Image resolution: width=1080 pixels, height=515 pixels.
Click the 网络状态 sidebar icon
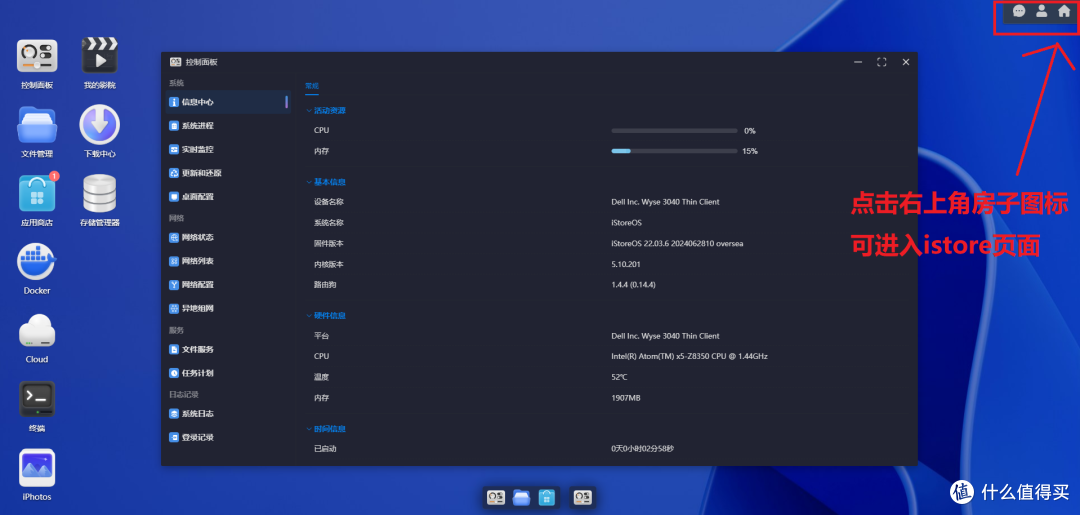tap(174, 238)
